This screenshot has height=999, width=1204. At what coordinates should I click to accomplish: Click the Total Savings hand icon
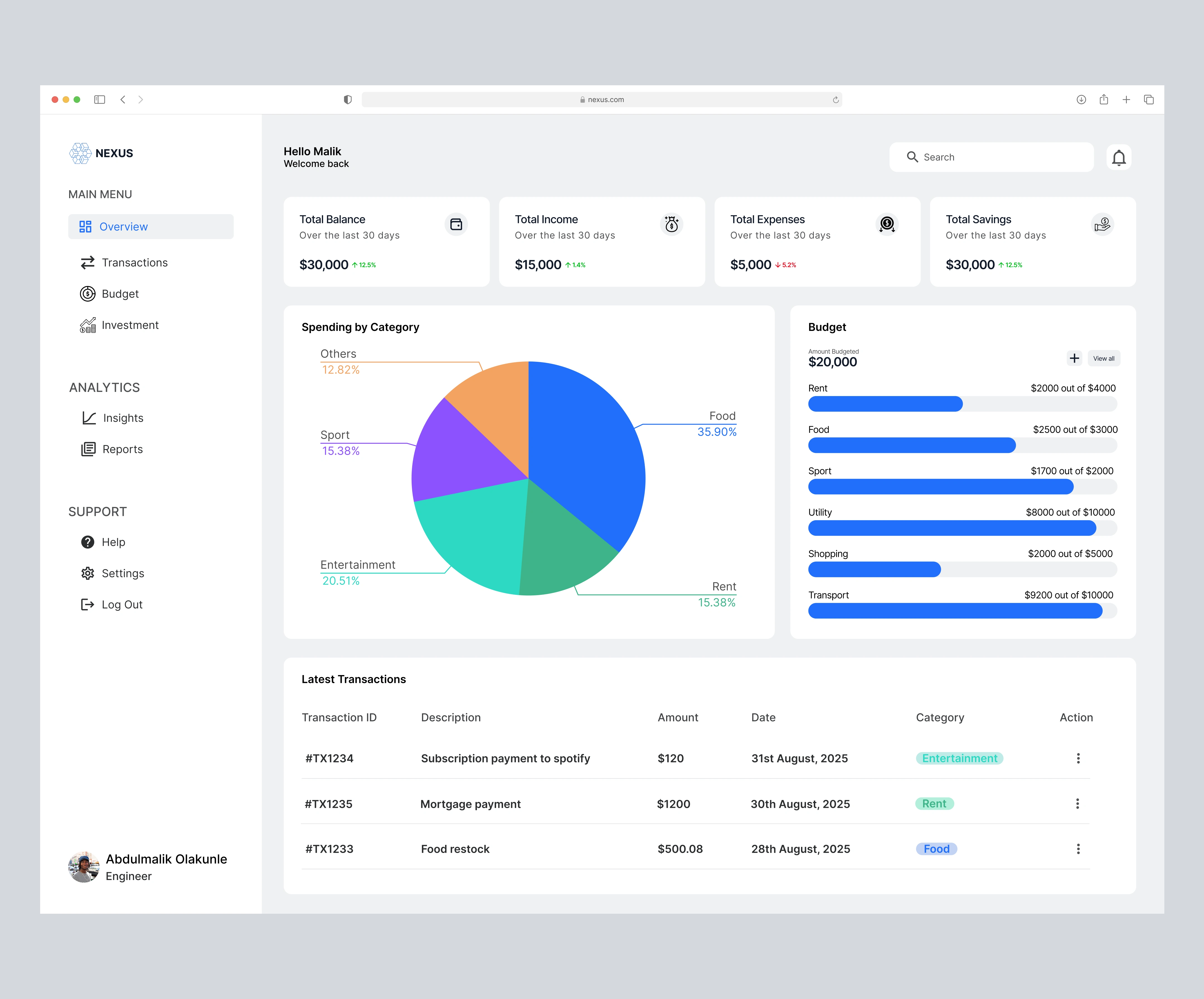pyautogui.click(x=1102, y=224)
